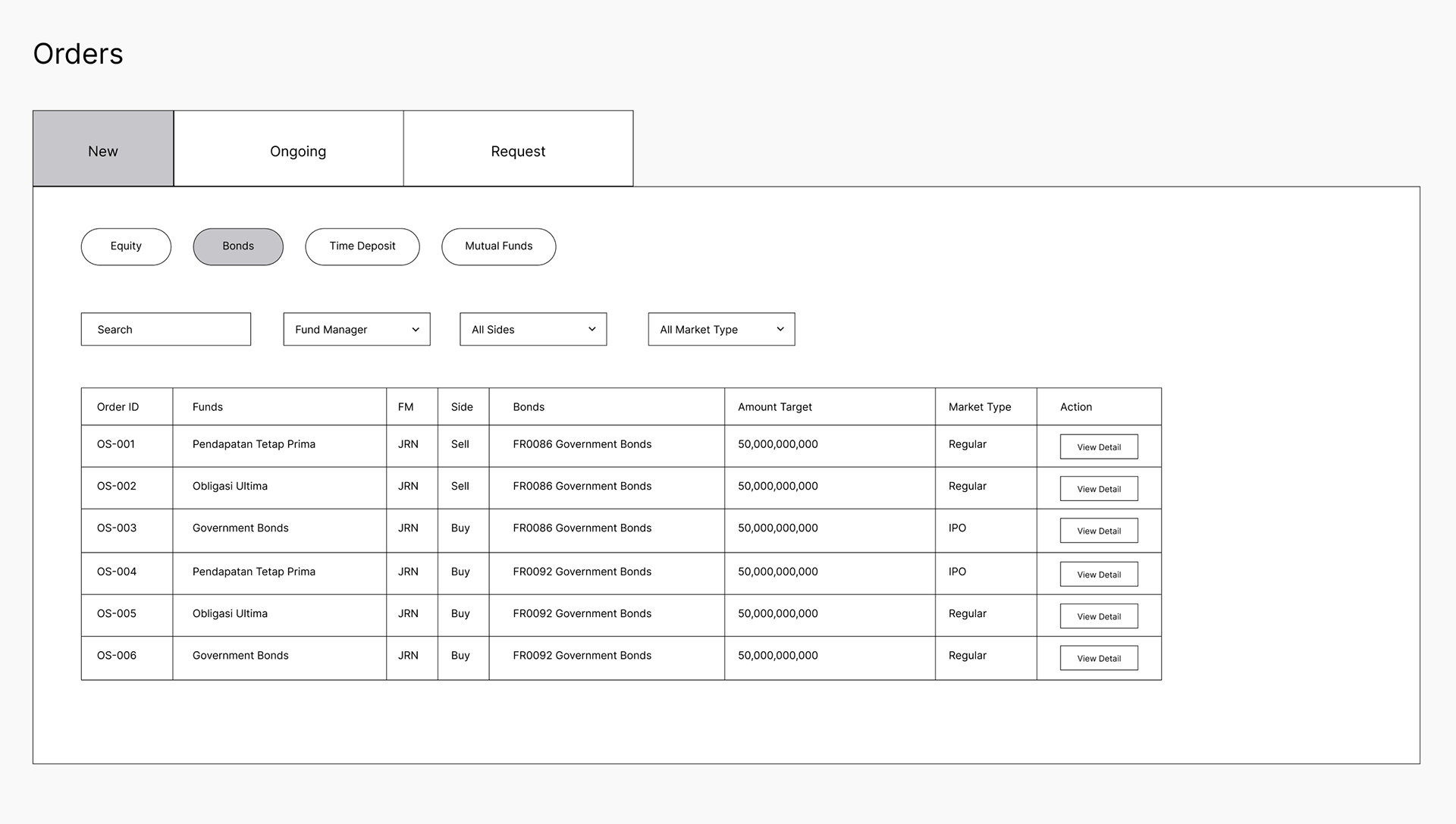Select the Bonds filter pill
1456x824 pixels.
(238, 246)
